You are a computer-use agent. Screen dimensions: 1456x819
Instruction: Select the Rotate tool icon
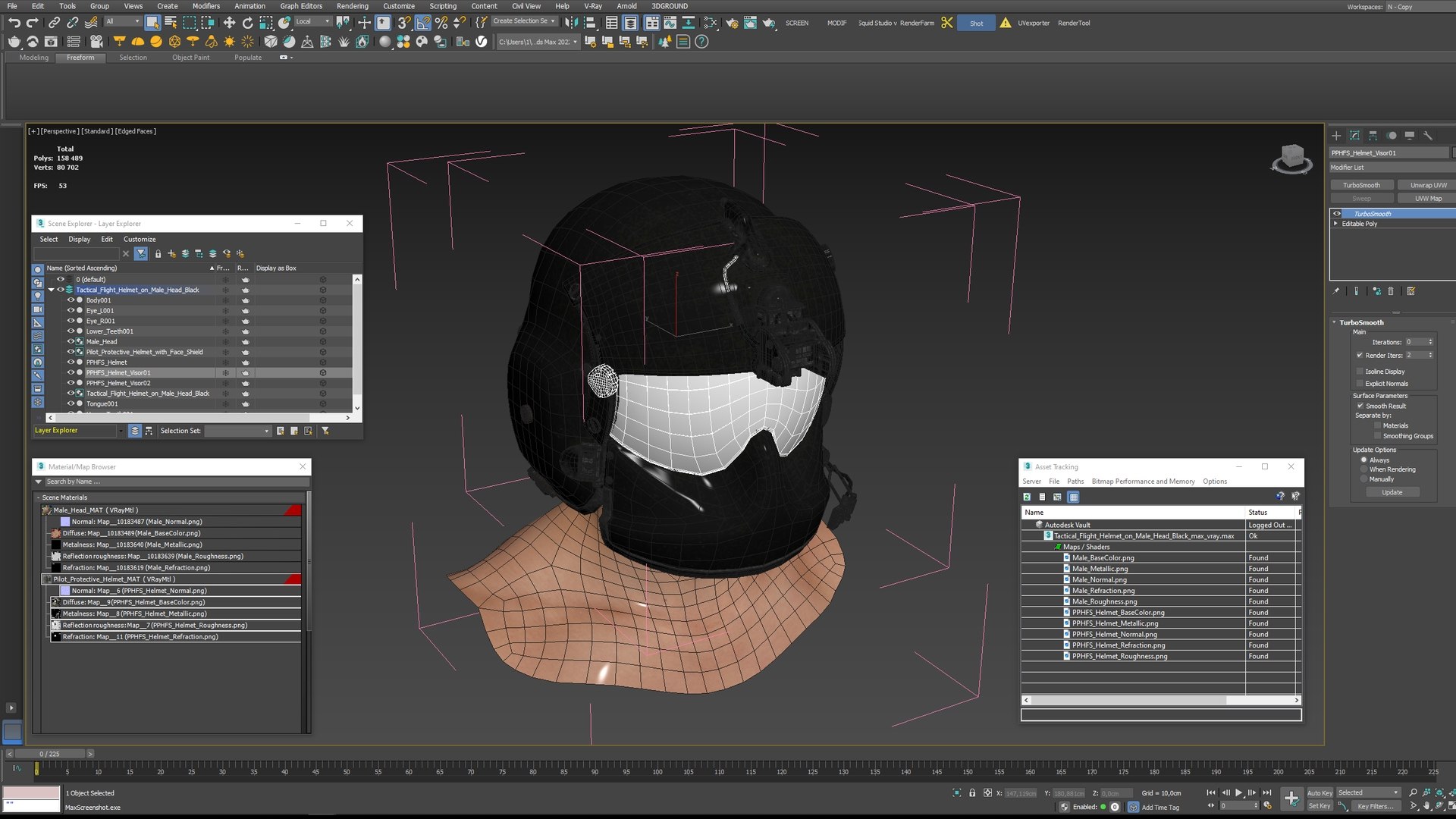click(247, 23)
